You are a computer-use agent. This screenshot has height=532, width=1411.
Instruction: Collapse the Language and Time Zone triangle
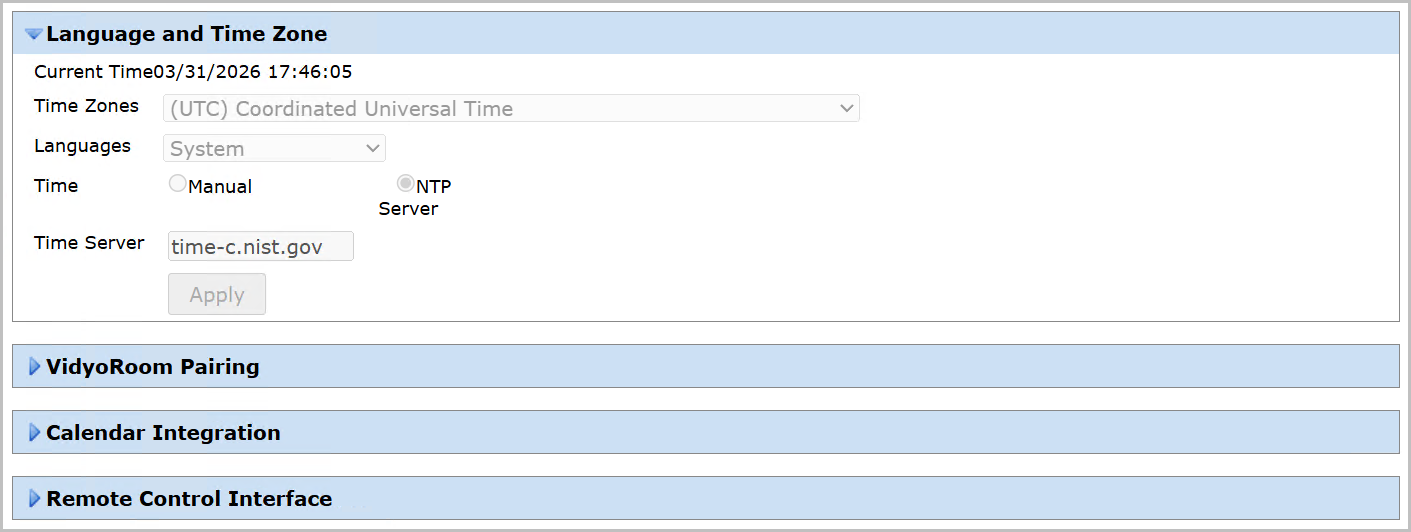(34, 34)
